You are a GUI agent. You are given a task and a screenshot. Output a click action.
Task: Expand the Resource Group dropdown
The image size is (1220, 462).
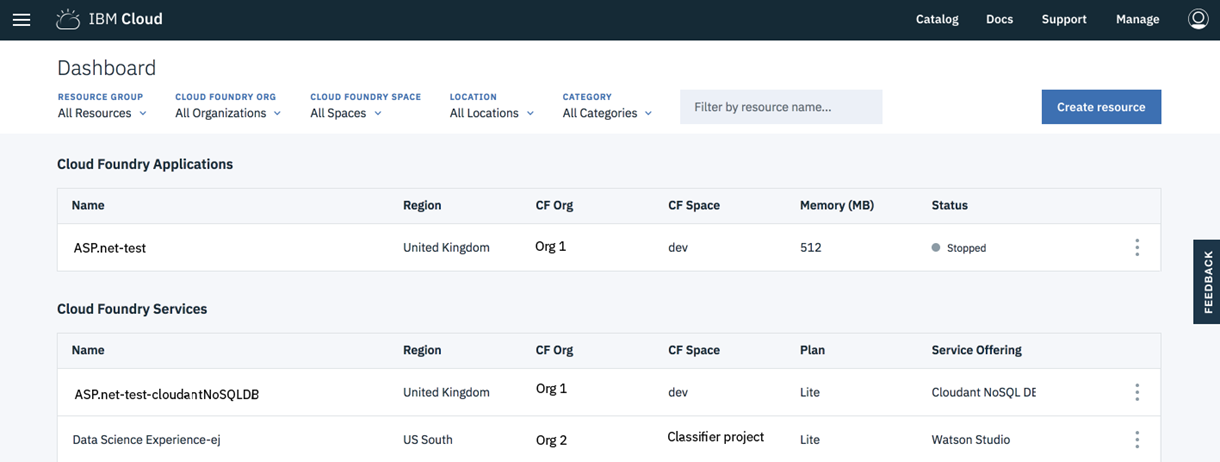102,113
